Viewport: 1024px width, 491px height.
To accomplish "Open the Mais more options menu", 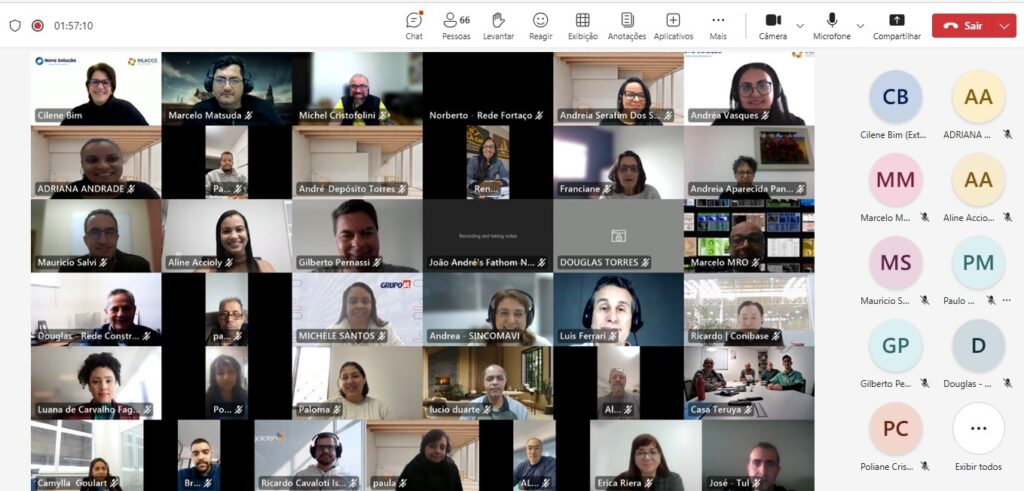I will point(718,25).
